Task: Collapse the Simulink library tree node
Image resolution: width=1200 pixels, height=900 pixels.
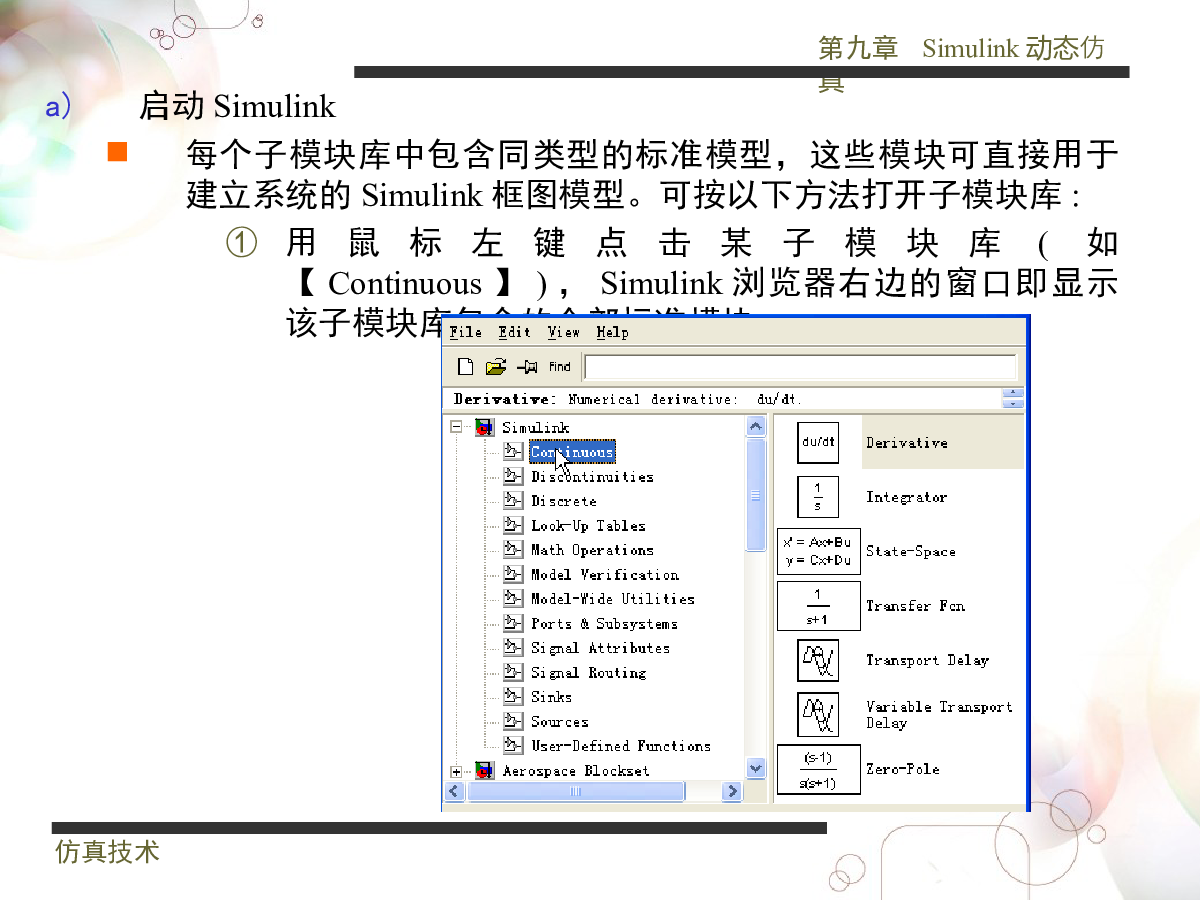Action: [x=456, y=427]
